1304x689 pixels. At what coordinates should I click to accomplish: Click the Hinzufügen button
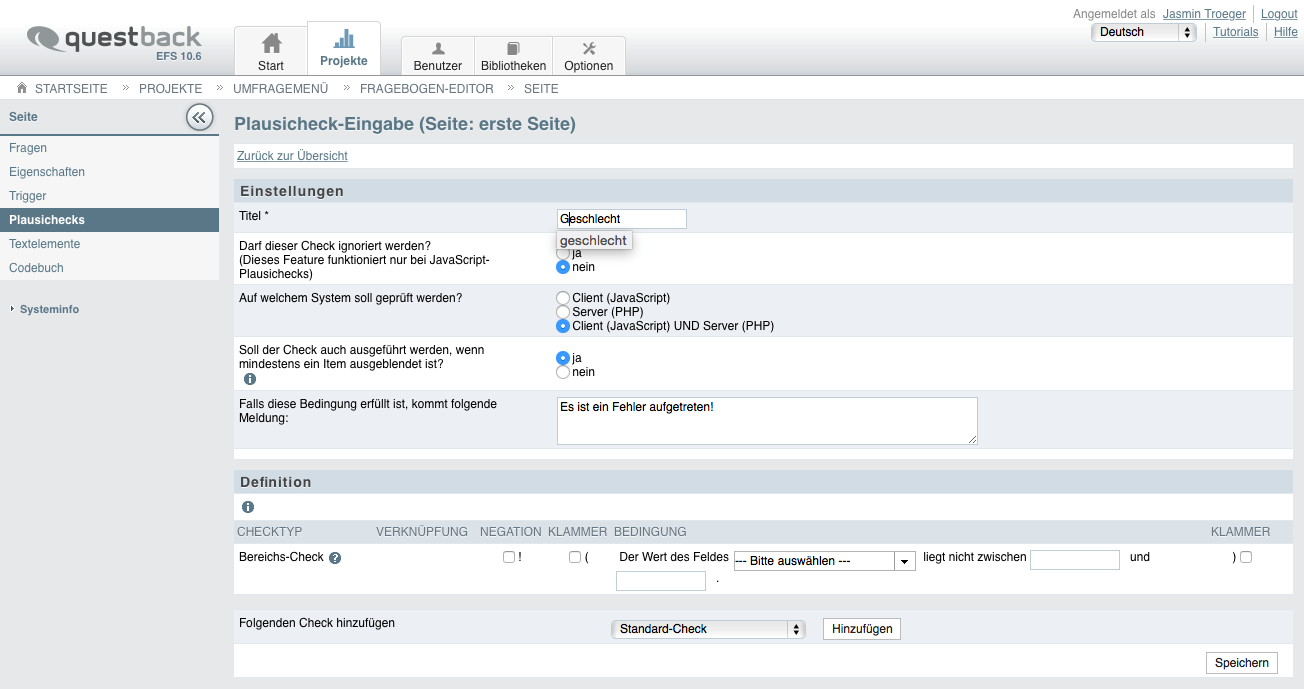[x=862, y=629]
